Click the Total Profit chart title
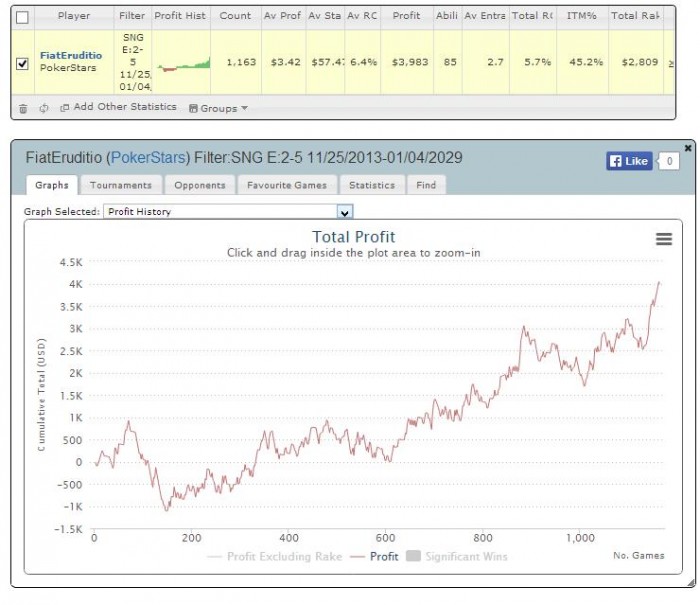 pyautogui.click(x=353, y=237)
